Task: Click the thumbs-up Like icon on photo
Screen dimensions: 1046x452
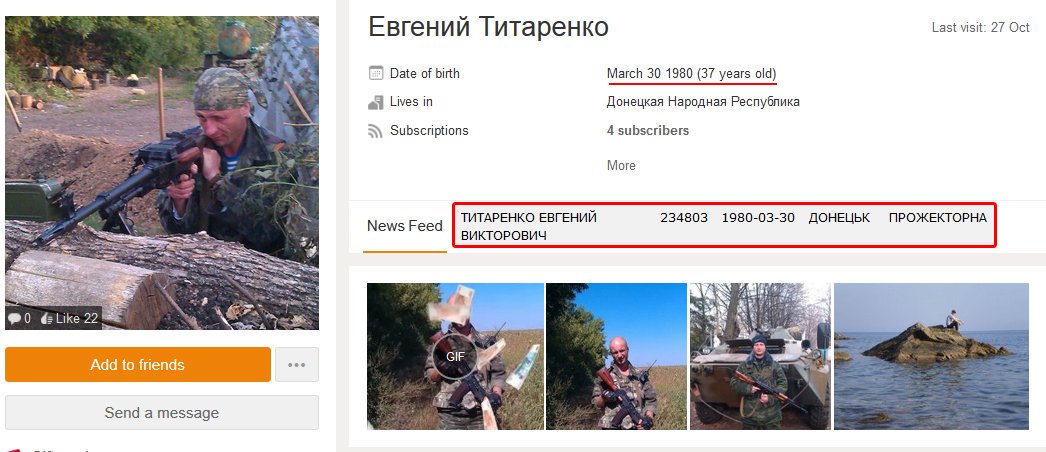Action: [47, 319]
